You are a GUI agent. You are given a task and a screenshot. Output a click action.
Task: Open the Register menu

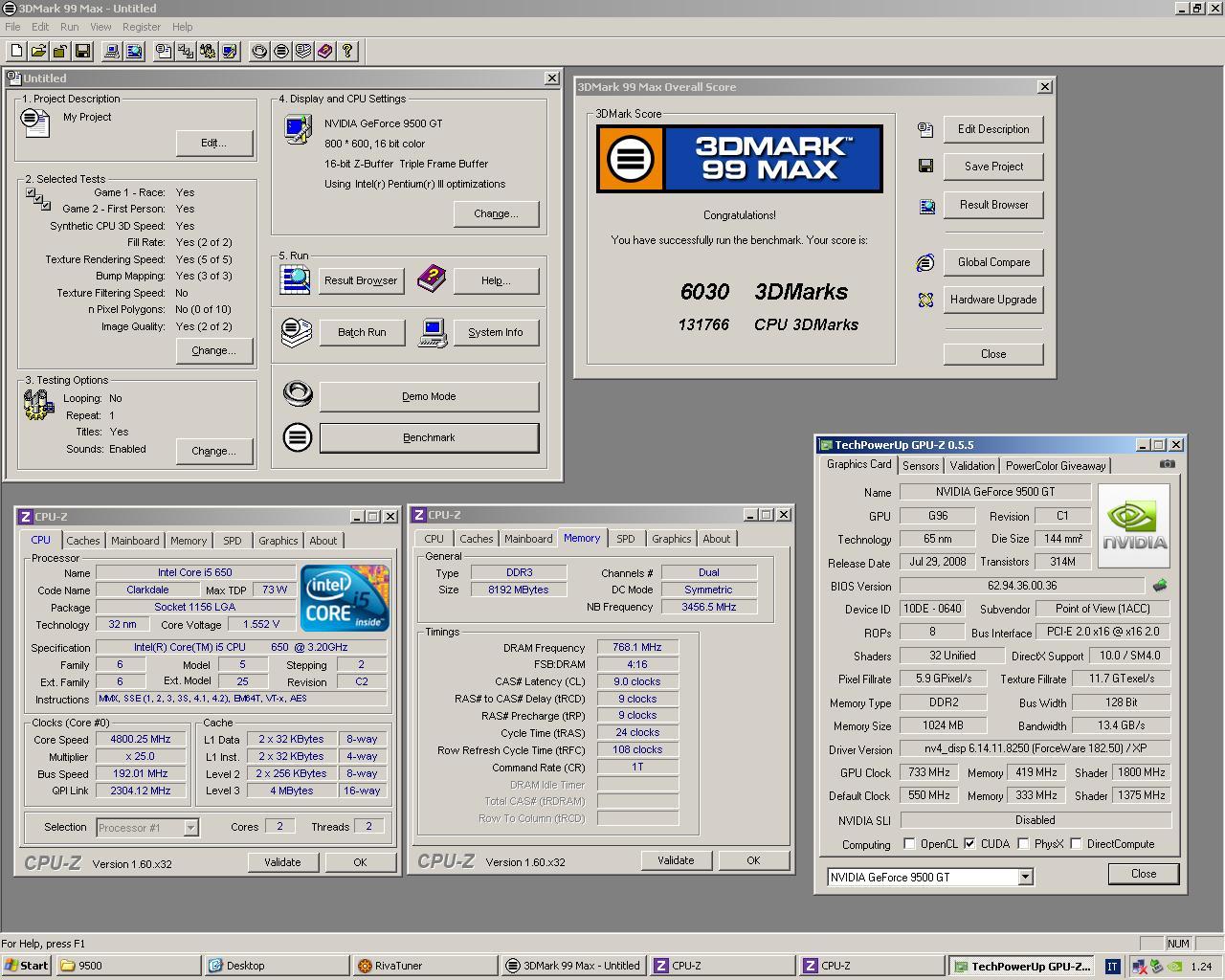[142, 27]
